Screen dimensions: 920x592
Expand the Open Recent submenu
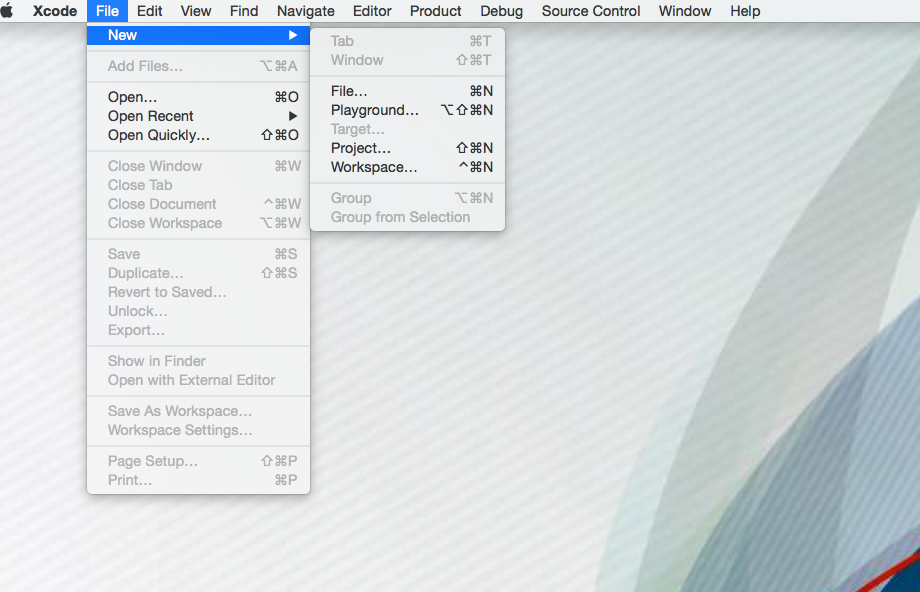[x=198, y=116]
